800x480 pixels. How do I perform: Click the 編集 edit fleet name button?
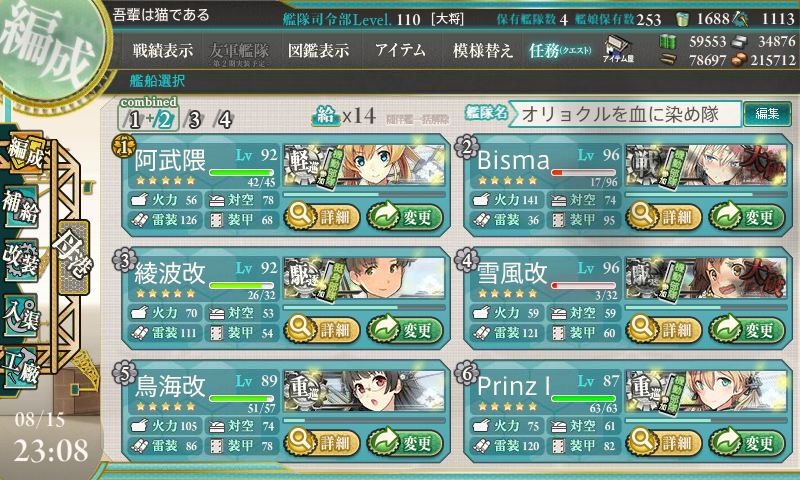[x=767, y=113]
